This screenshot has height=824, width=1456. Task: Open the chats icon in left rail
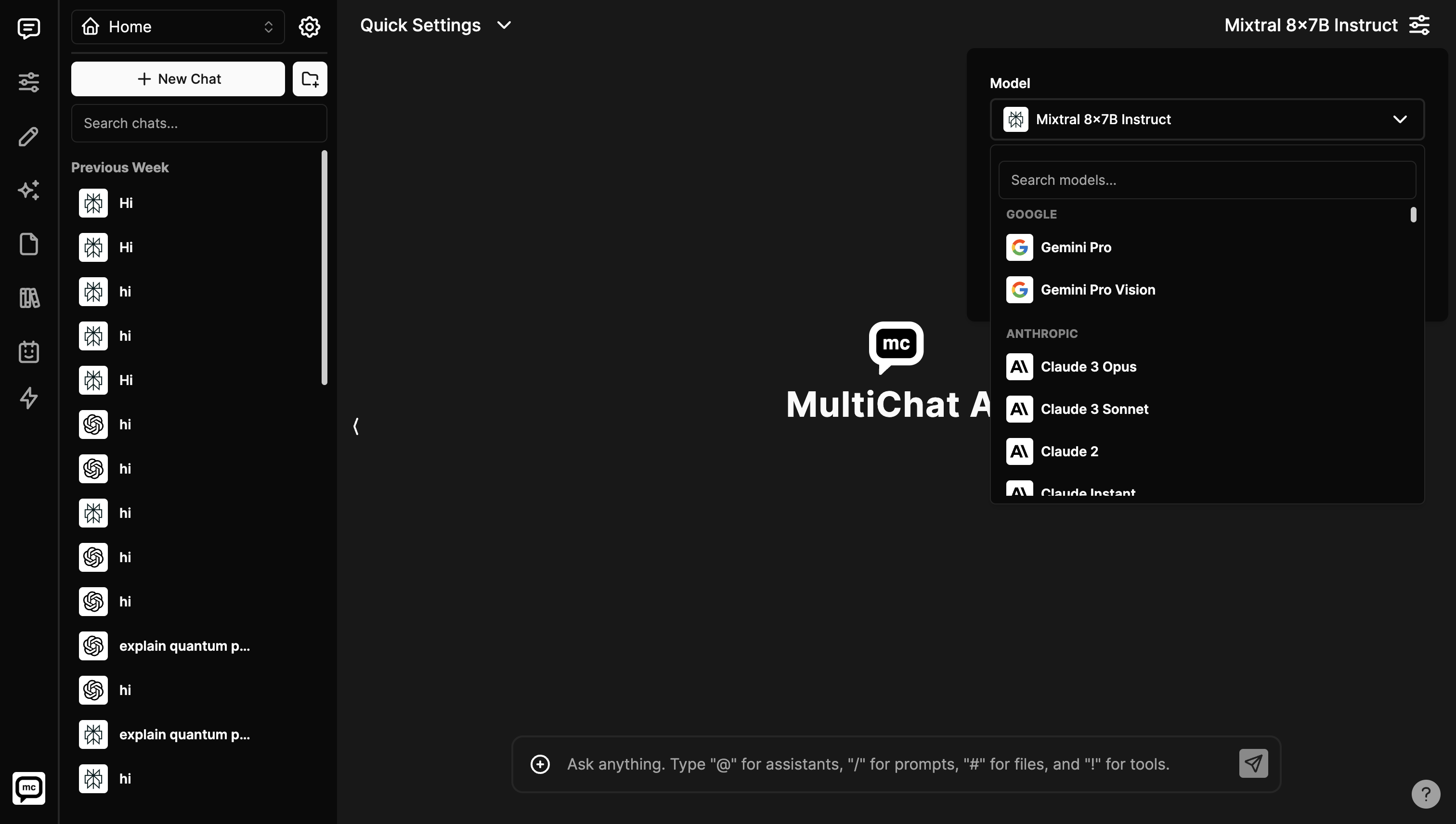point(28,28)
